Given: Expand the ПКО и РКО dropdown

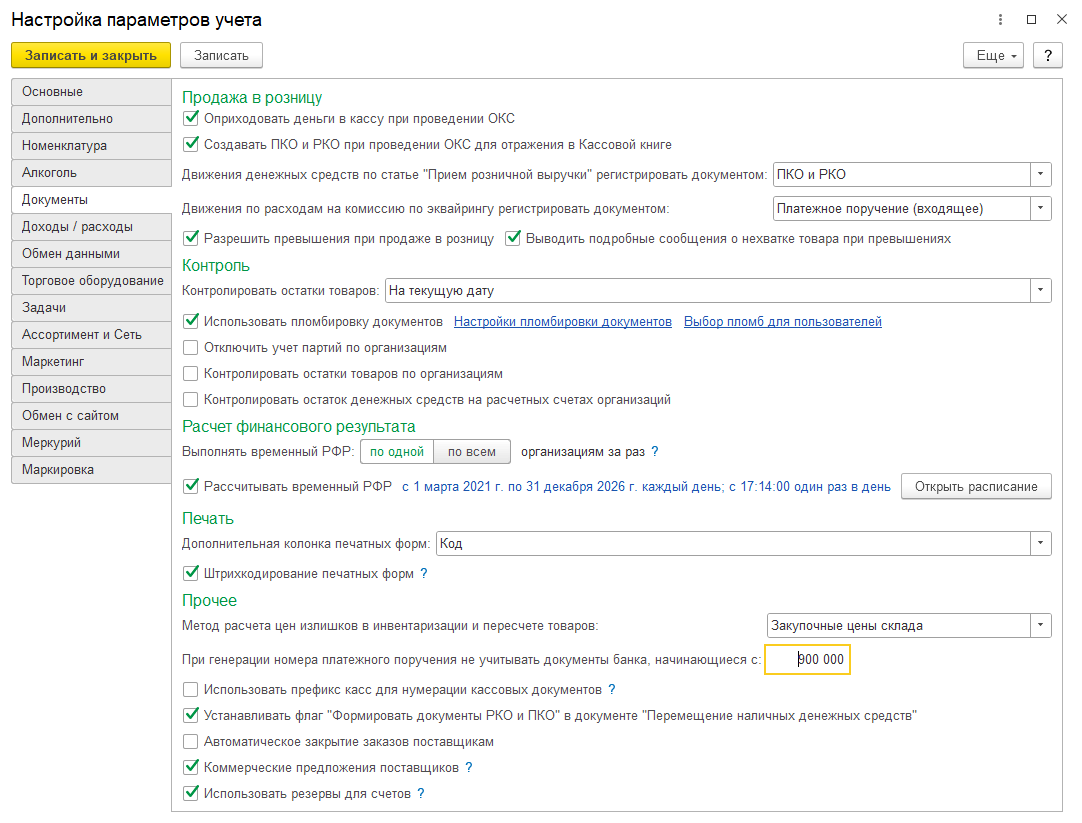Looking at the screenshot, I should pos(1041,175).
